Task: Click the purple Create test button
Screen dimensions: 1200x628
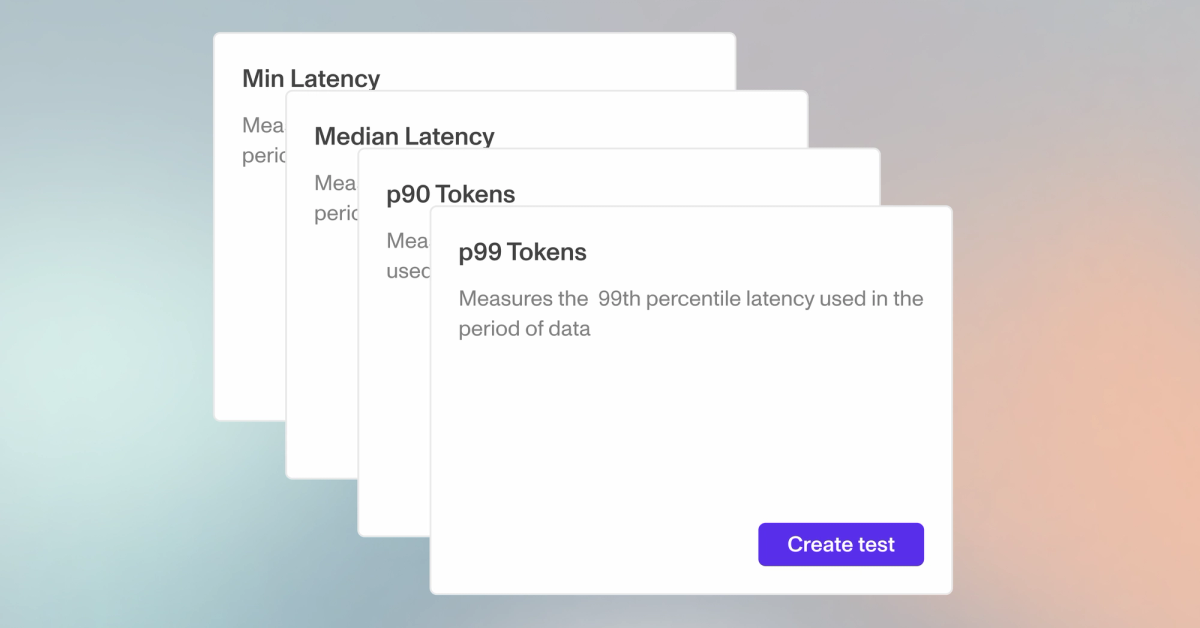Action: pos(840,544)
